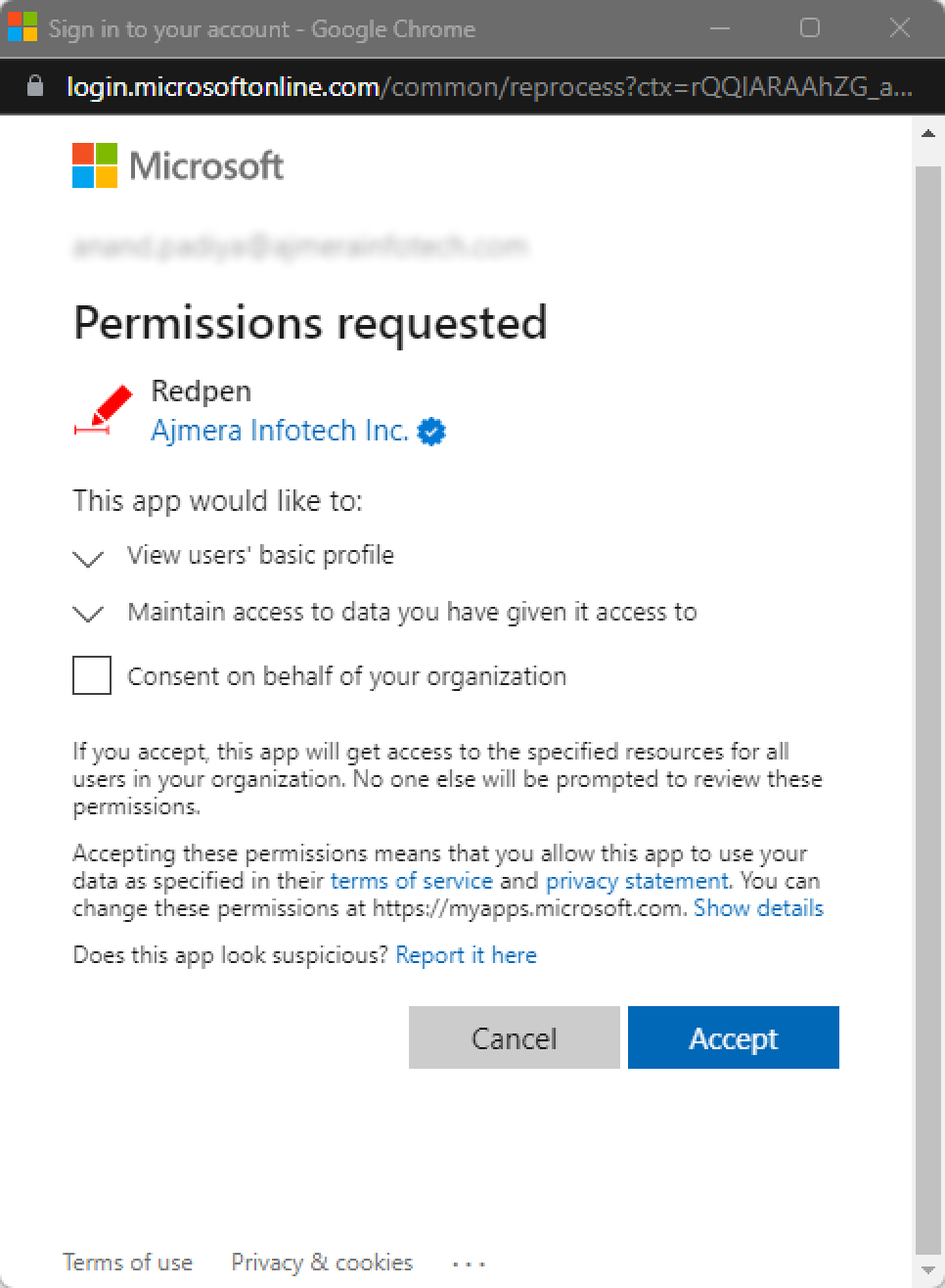The height and width of the screenshot is (1288, 945).
Task: Check Consent on behalf of your organization
Action: point(92,675)
